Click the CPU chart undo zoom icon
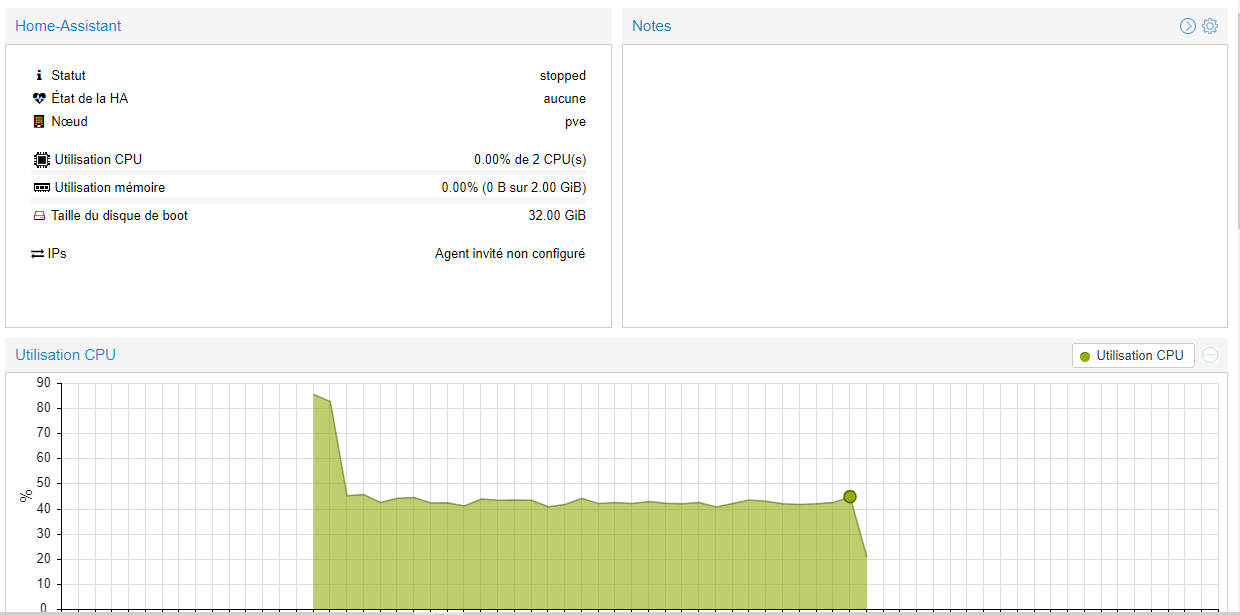Viewport: 1240px width, 615px height. click(1210, 355)
